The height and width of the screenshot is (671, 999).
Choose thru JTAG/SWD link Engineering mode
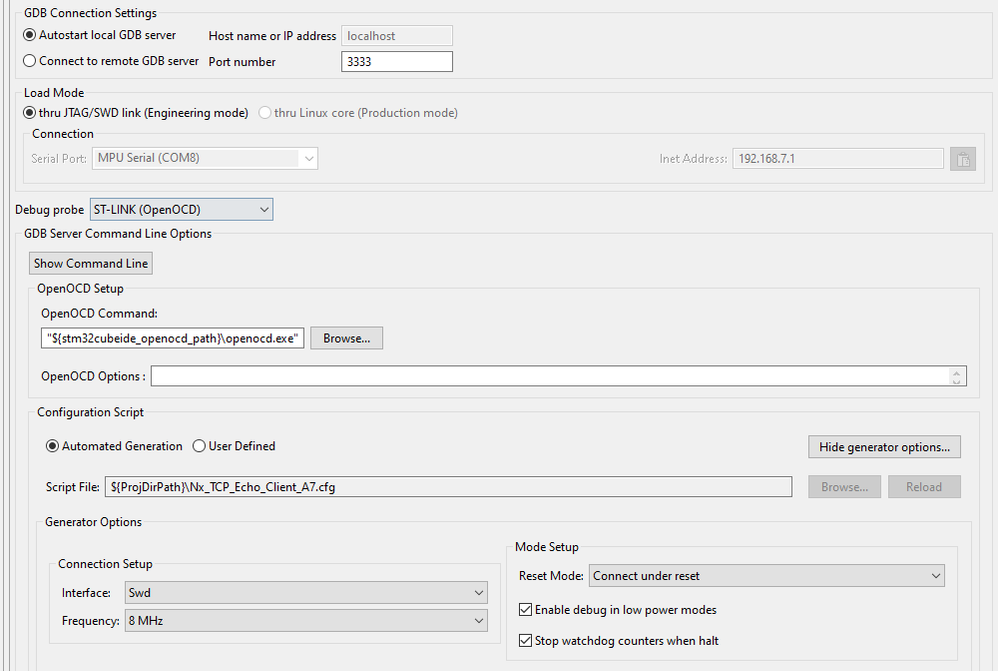(30, 113)
